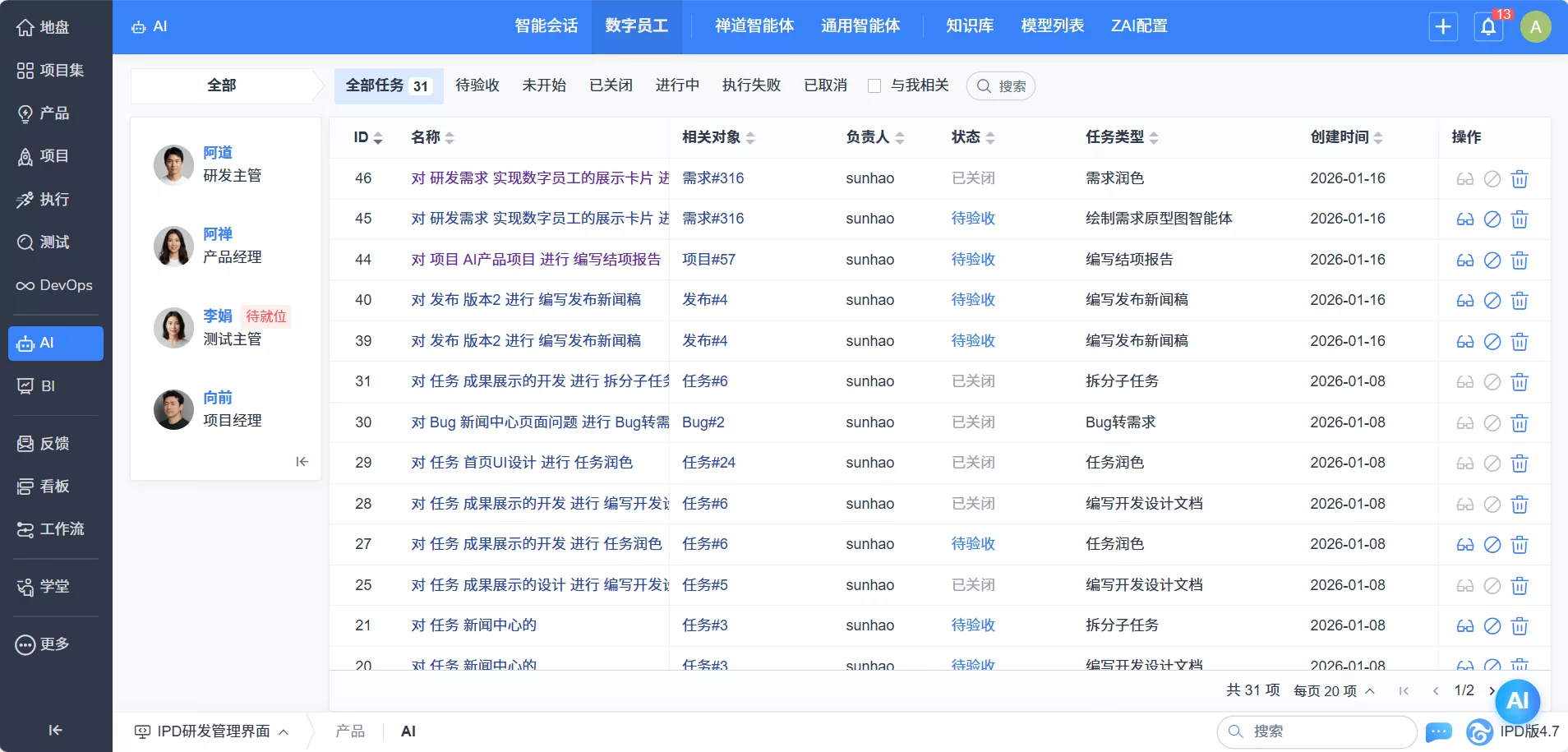View task 45 using the eye icon

1464,219
